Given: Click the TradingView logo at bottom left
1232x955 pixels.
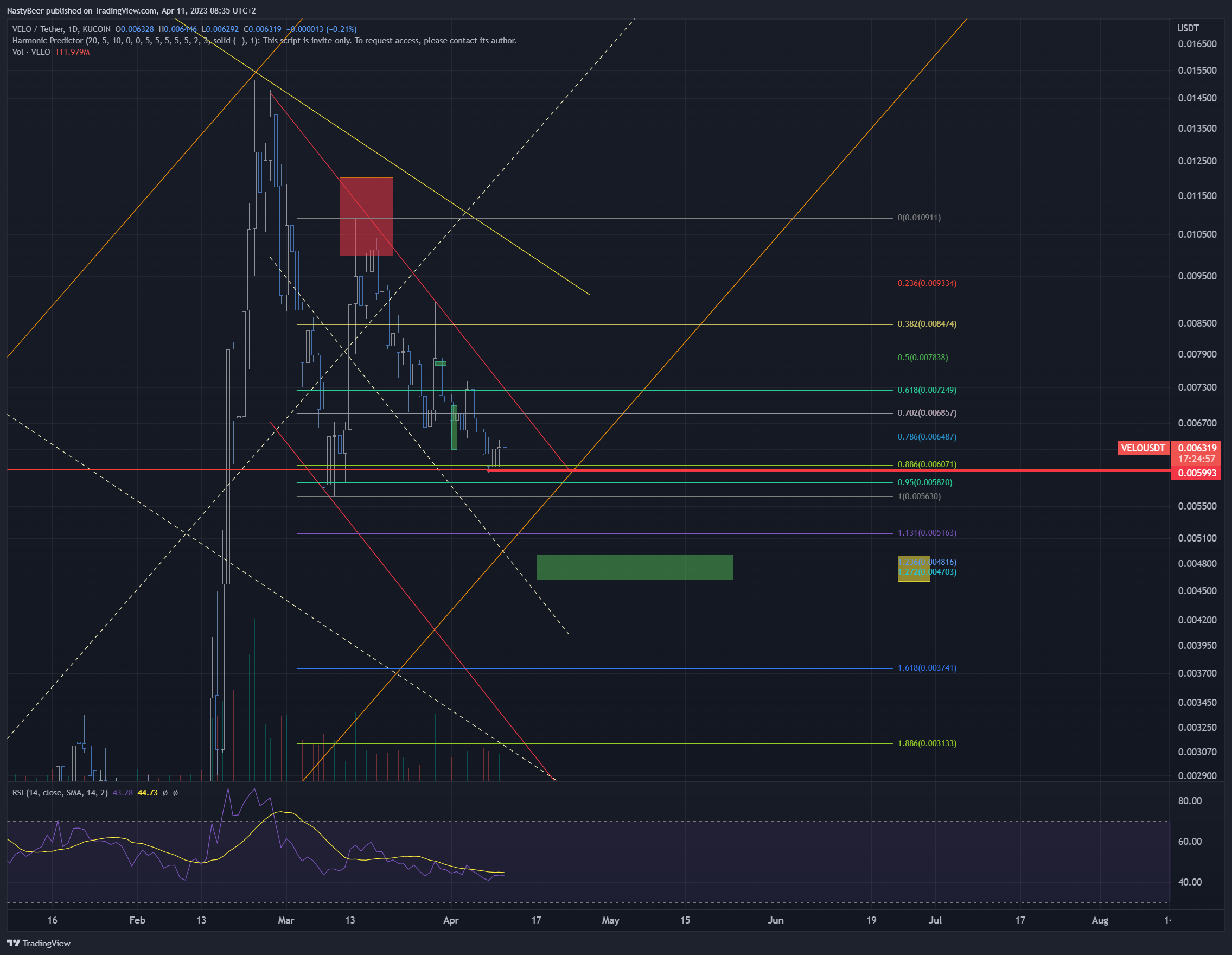Looking at the screenshot, I should 39,943.
